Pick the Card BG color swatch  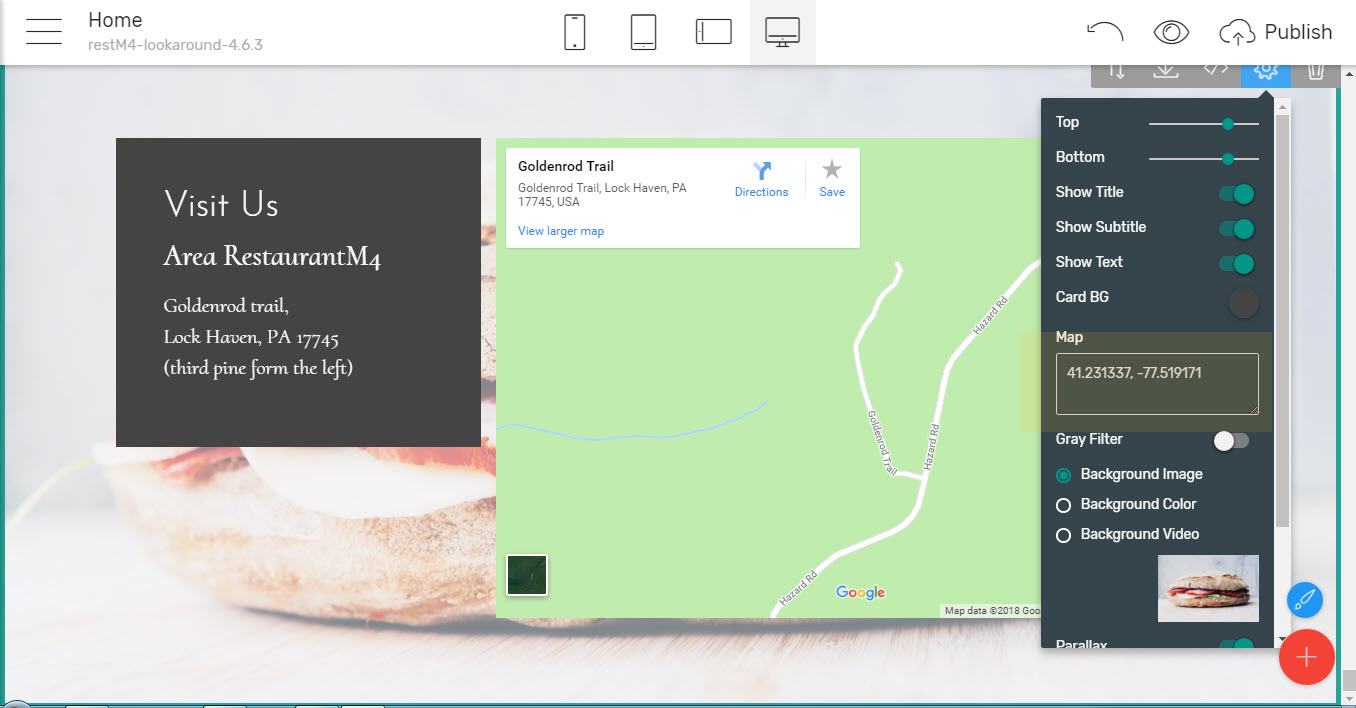1243,303
